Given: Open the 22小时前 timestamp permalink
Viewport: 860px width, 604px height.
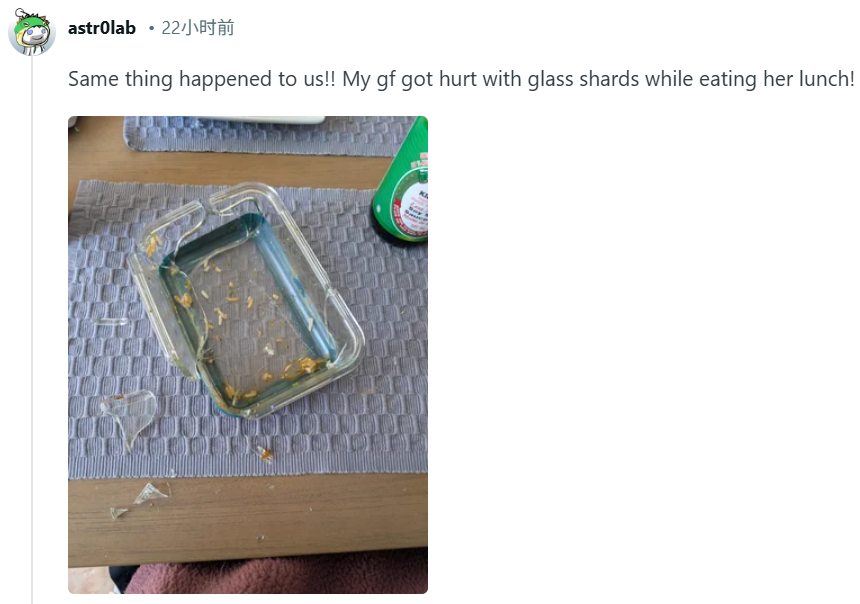Looking at the screenshot, I should coord(198,28).
